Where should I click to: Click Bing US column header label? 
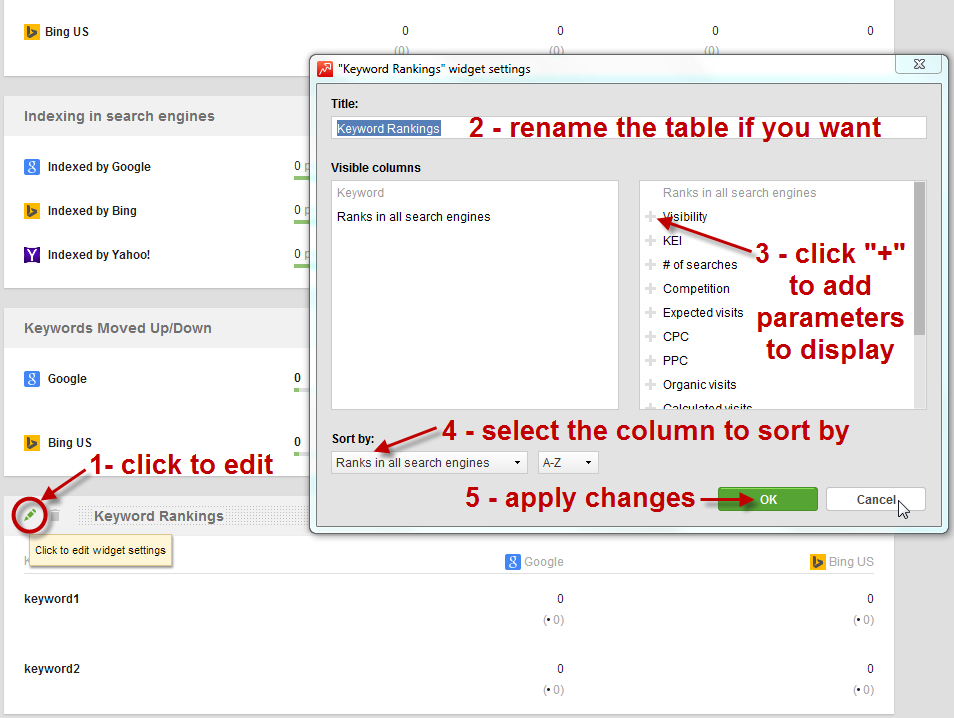click(x=851, y=562)
